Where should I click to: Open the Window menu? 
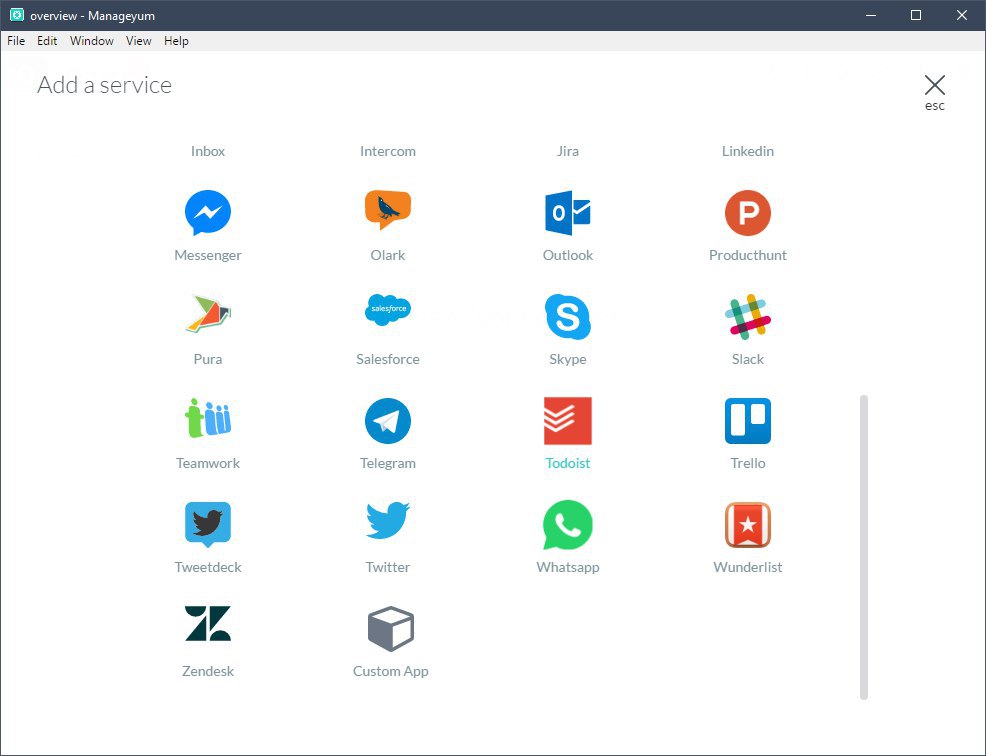point(92,41)
